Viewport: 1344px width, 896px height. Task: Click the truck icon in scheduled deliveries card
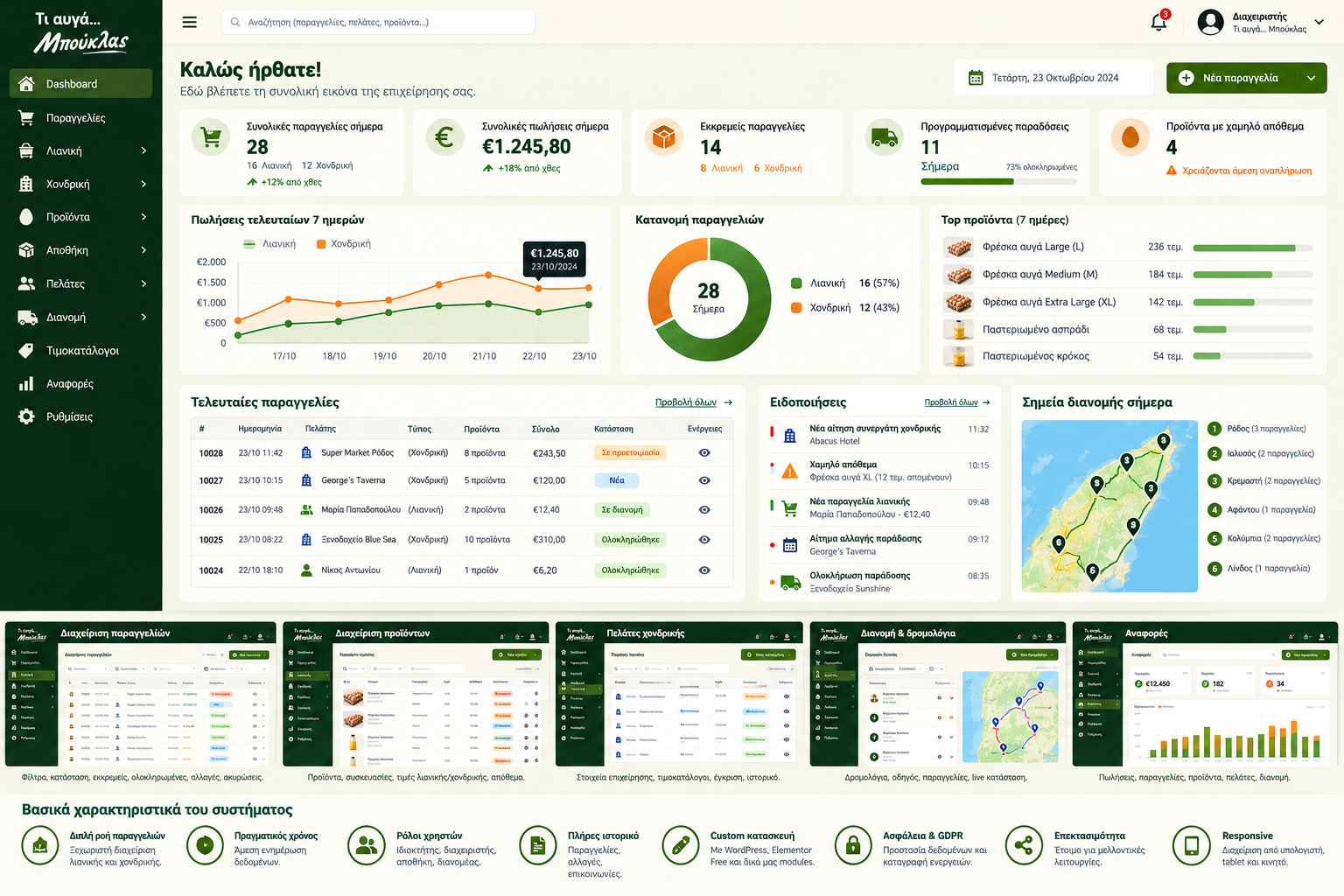(884, 137)
